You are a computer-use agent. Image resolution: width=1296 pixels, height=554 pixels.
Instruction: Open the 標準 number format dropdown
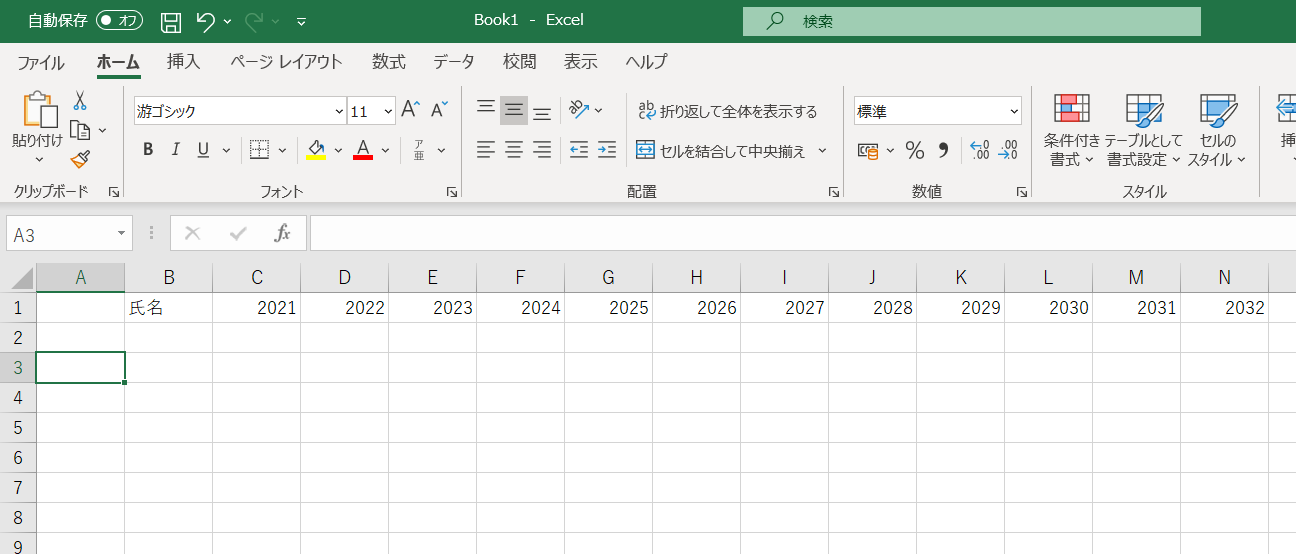point(1014,111)
